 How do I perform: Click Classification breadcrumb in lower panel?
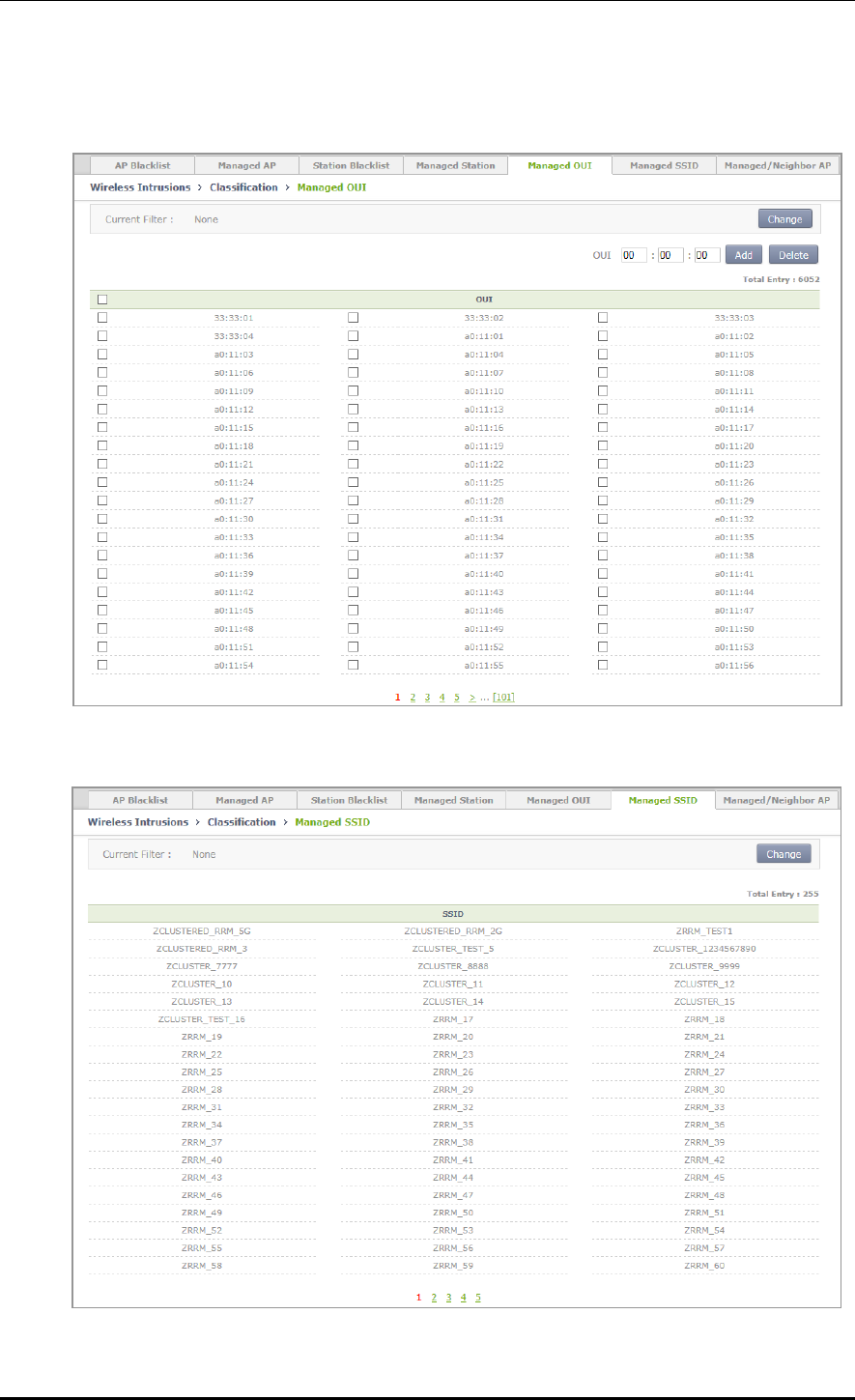point(242,822)
